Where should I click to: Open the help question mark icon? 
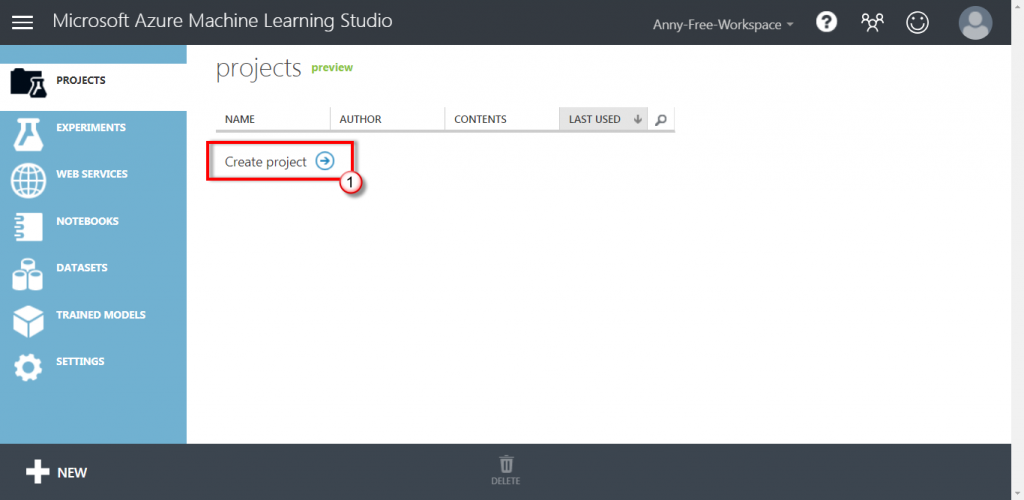827,23
